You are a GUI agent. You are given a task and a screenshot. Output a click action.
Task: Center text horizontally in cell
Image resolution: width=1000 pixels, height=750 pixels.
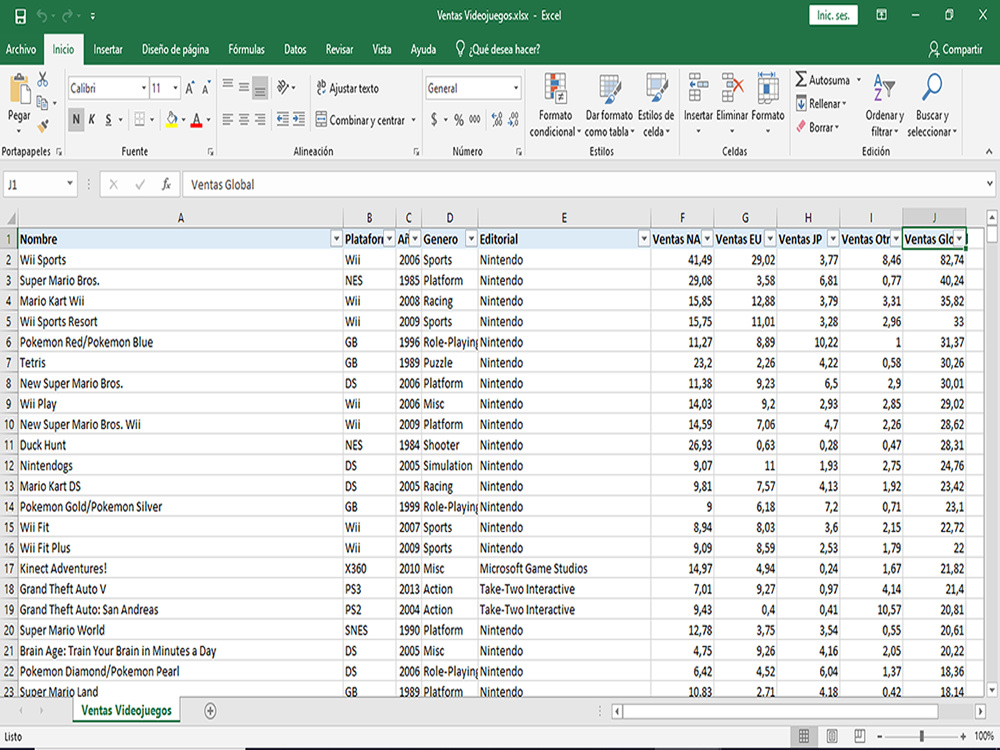[244, 119]
